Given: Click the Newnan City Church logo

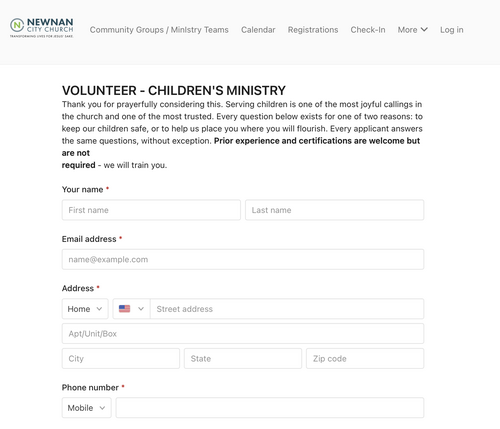Looking at the screenshot, I should click(x=42, y=28).
